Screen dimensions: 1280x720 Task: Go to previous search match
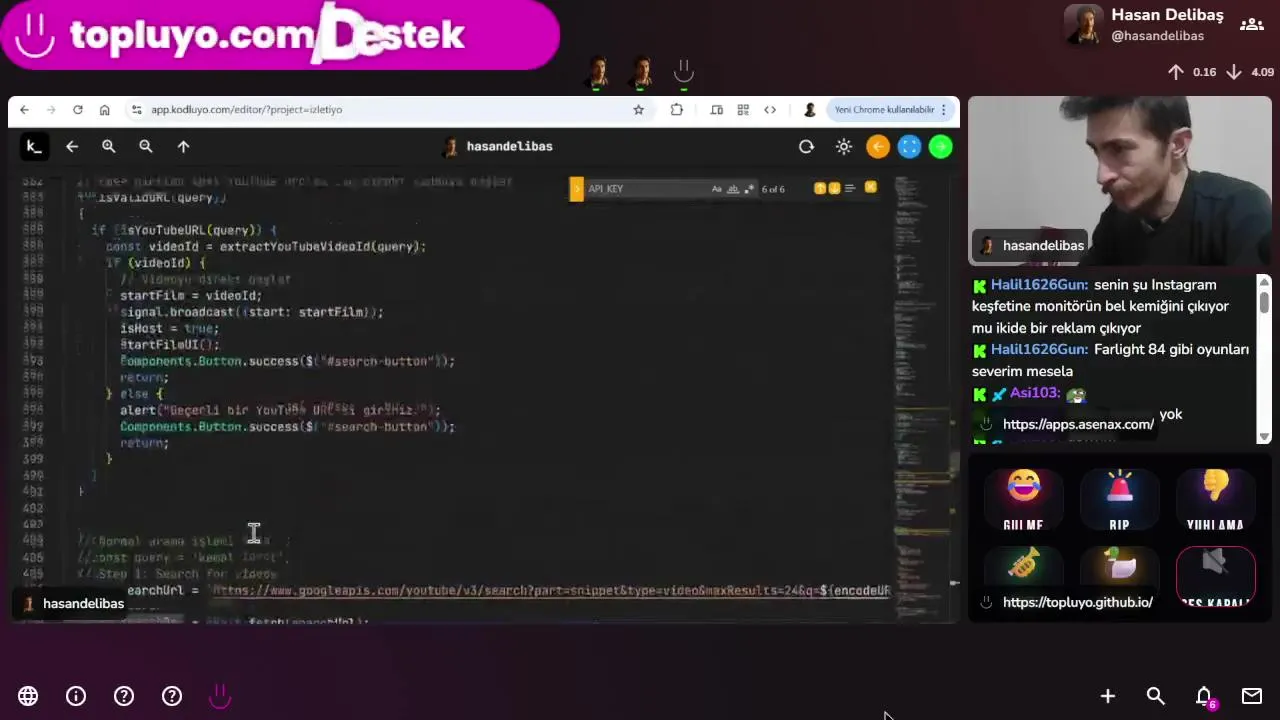point(820,188)
